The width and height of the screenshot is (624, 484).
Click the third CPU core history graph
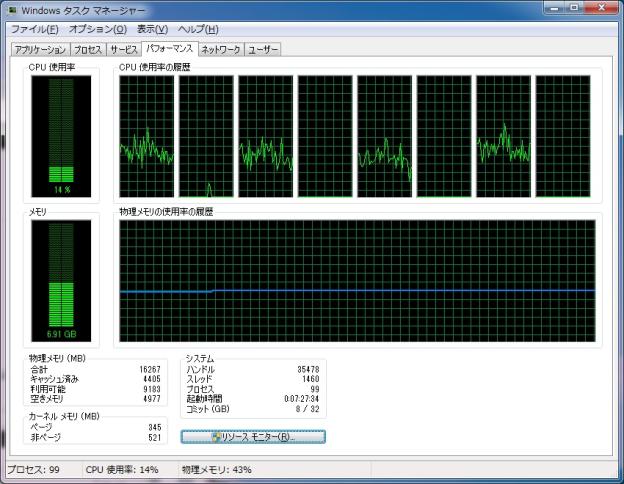(x=265, y=136)
